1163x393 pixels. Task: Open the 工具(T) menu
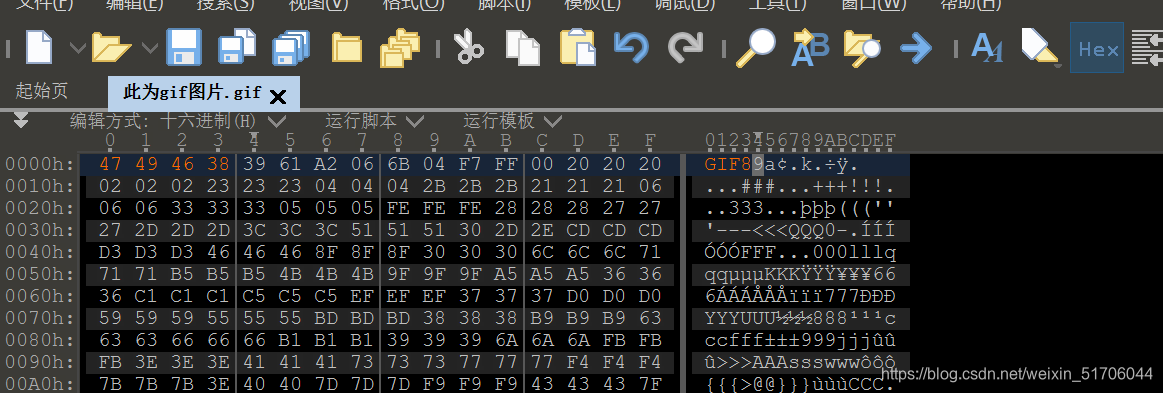(x=777, y=4)
